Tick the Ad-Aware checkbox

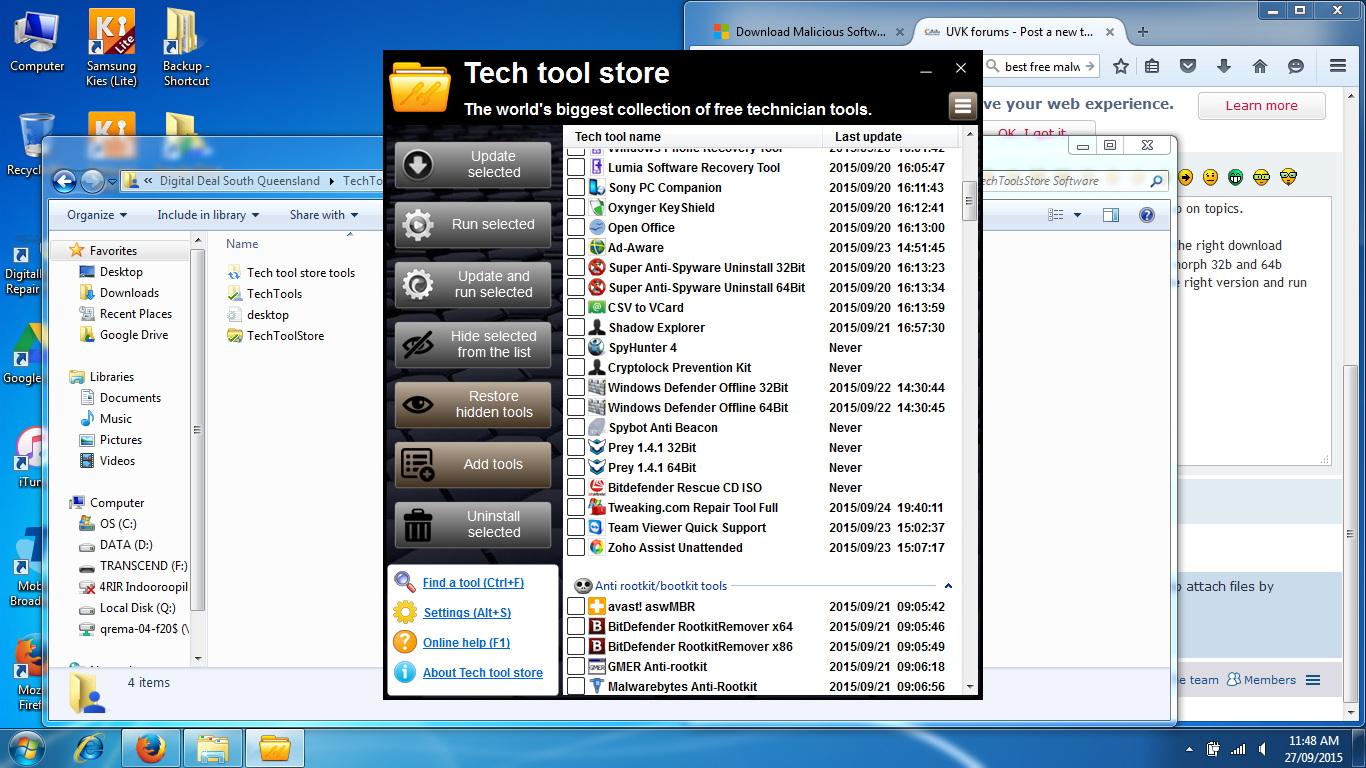point(576,247)
